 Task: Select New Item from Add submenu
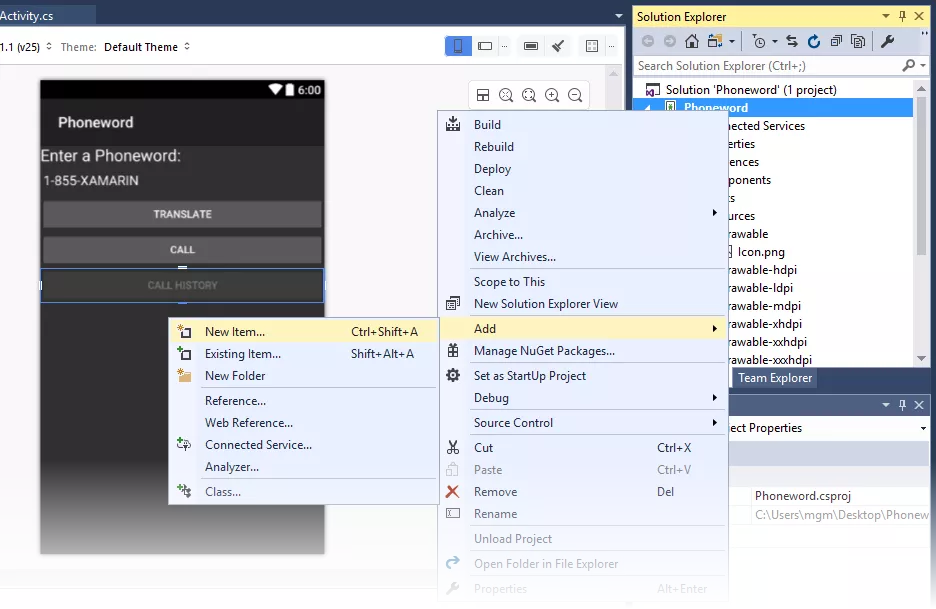click(x=304, y=331)
